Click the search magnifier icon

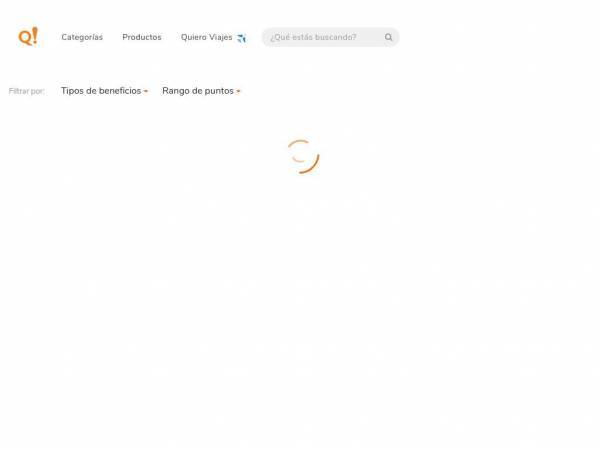[388, 37]
